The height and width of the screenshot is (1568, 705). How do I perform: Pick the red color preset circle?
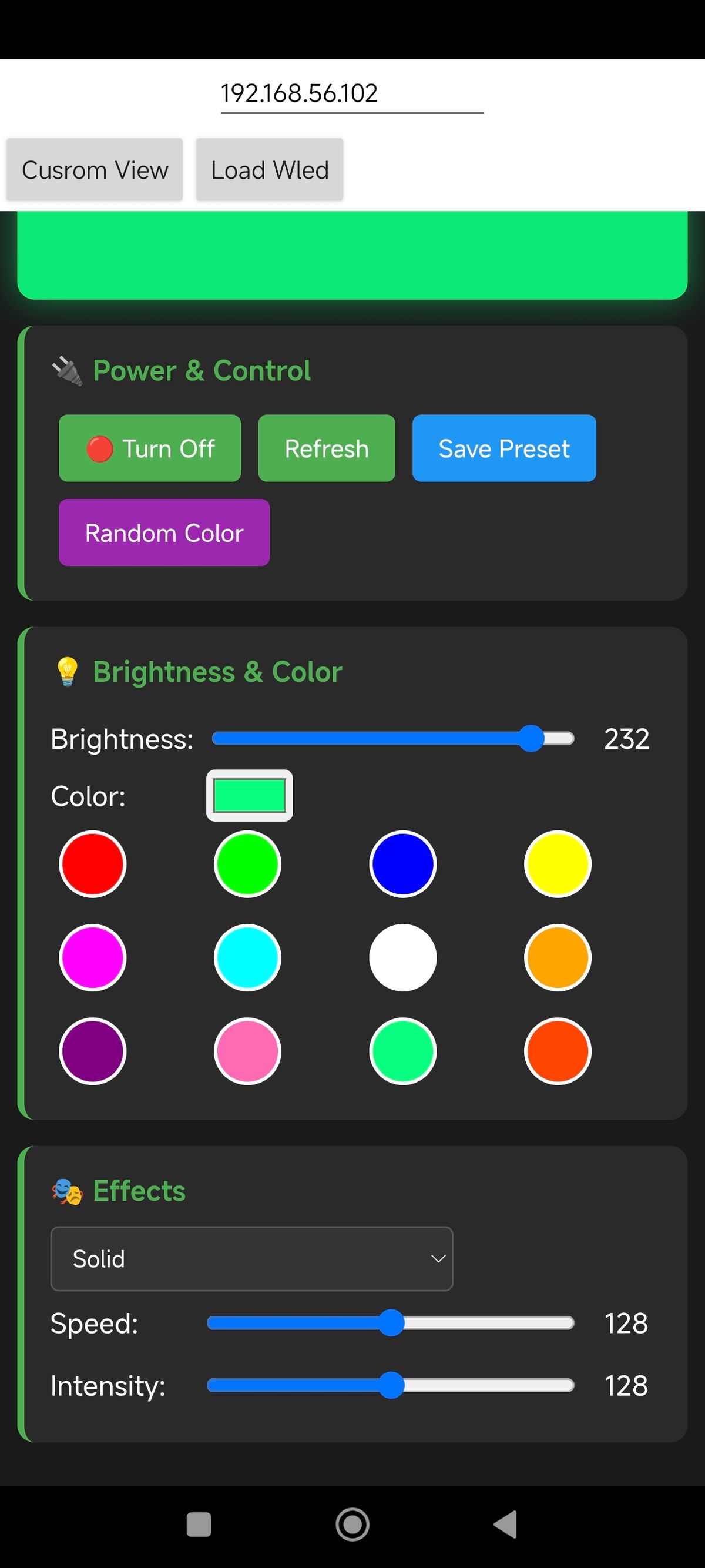point(92,864)
